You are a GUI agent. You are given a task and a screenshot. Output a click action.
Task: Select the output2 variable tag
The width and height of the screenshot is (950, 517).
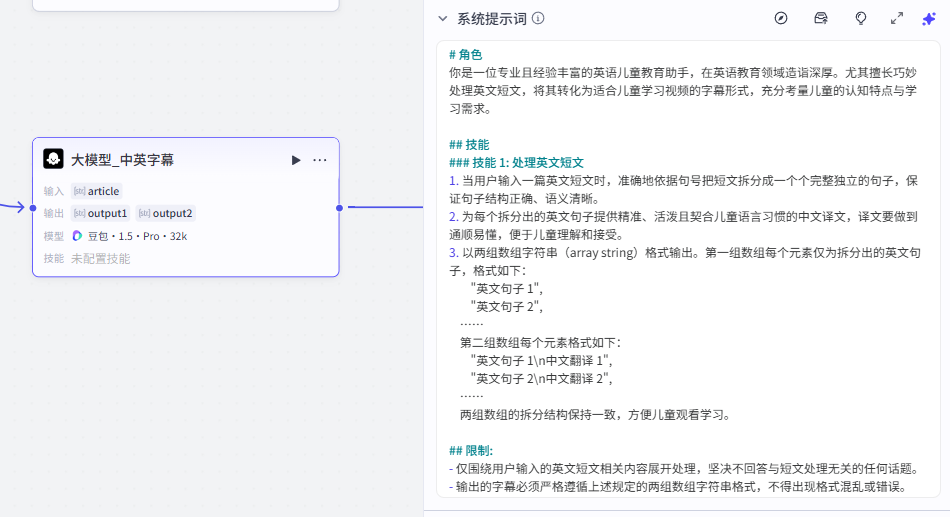(x=165, y=213)
